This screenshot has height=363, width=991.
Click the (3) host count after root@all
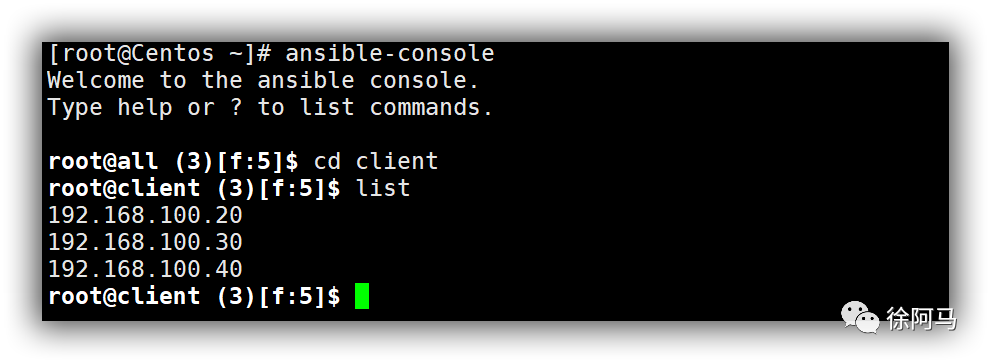pyautogui.click(x=193, y=161)
